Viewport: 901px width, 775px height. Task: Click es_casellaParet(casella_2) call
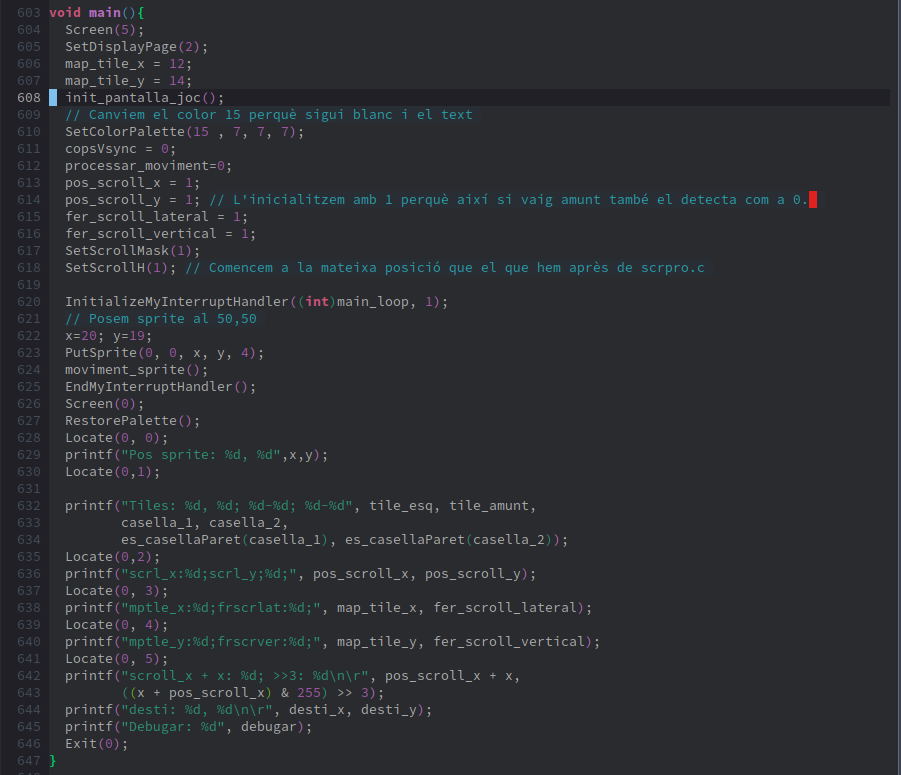[x=452, y=540]
